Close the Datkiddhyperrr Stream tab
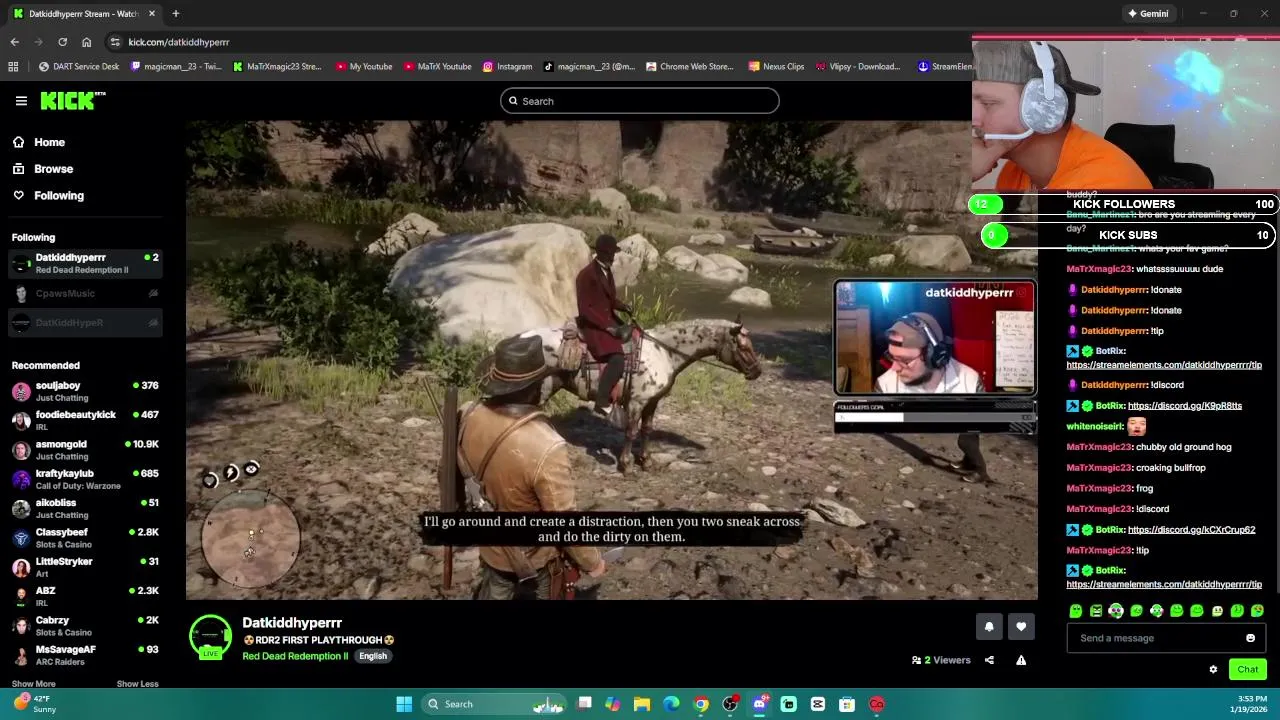The width and height of the screenshot is (1280, 720). tap(152, 14)
